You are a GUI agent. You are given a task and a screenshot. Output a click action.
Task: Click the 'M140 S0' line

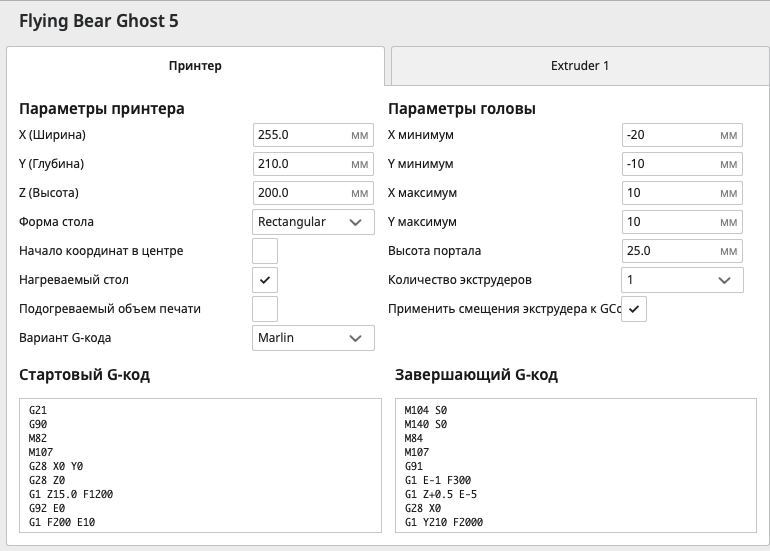[426, 424]
